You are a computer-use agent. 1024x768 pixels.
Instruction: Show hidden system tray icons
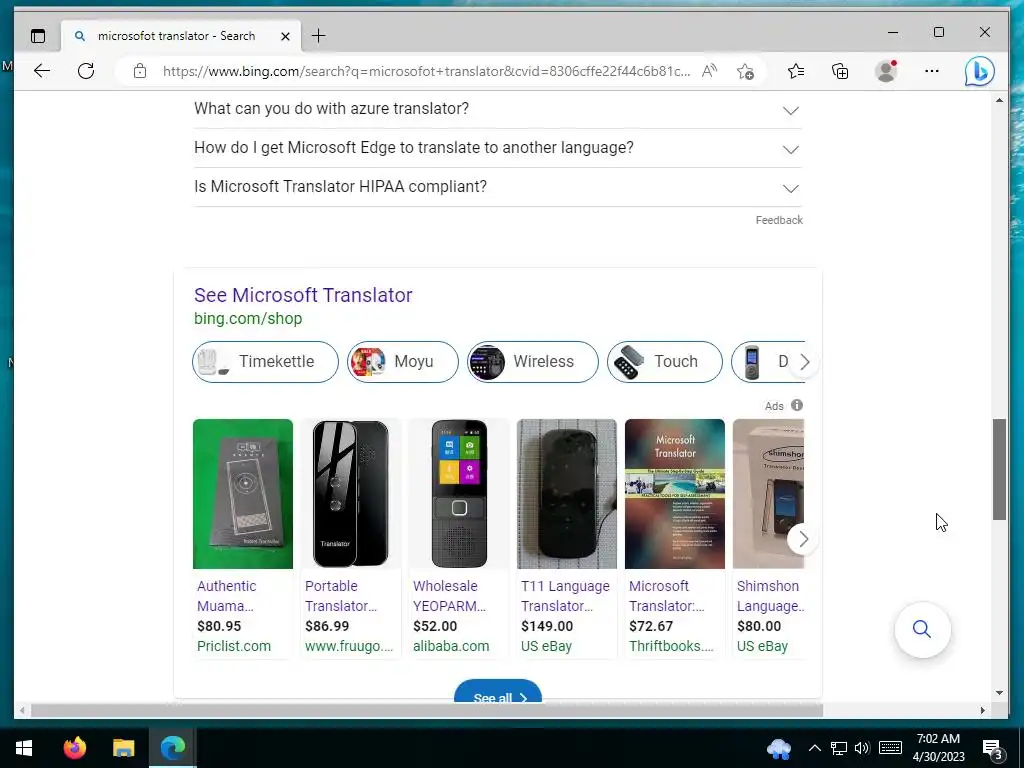814,748
